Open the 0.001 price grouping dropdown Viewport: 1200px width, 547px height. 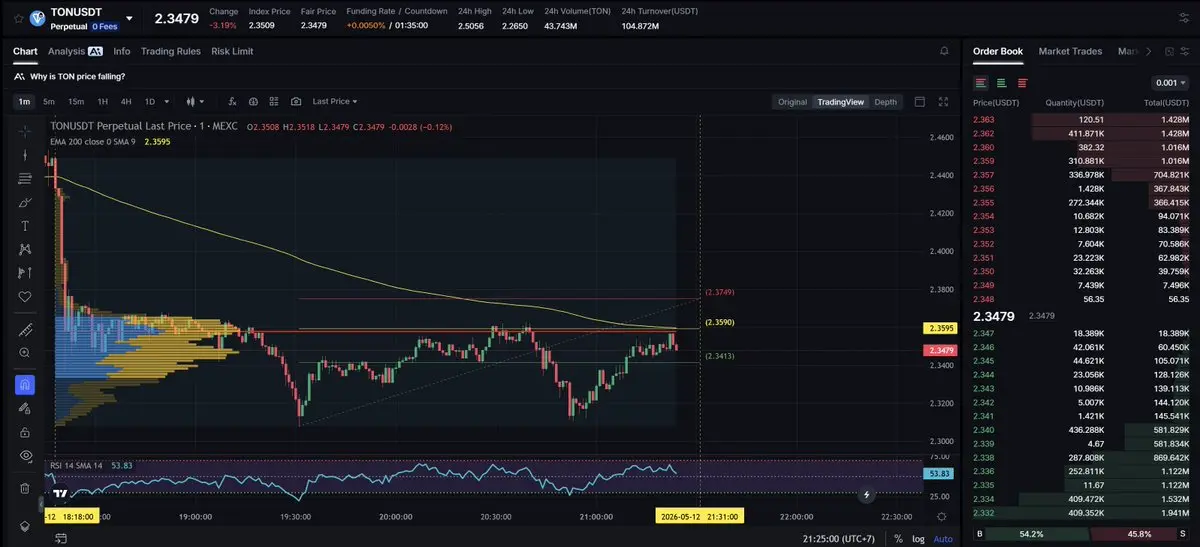[1170, 83]
